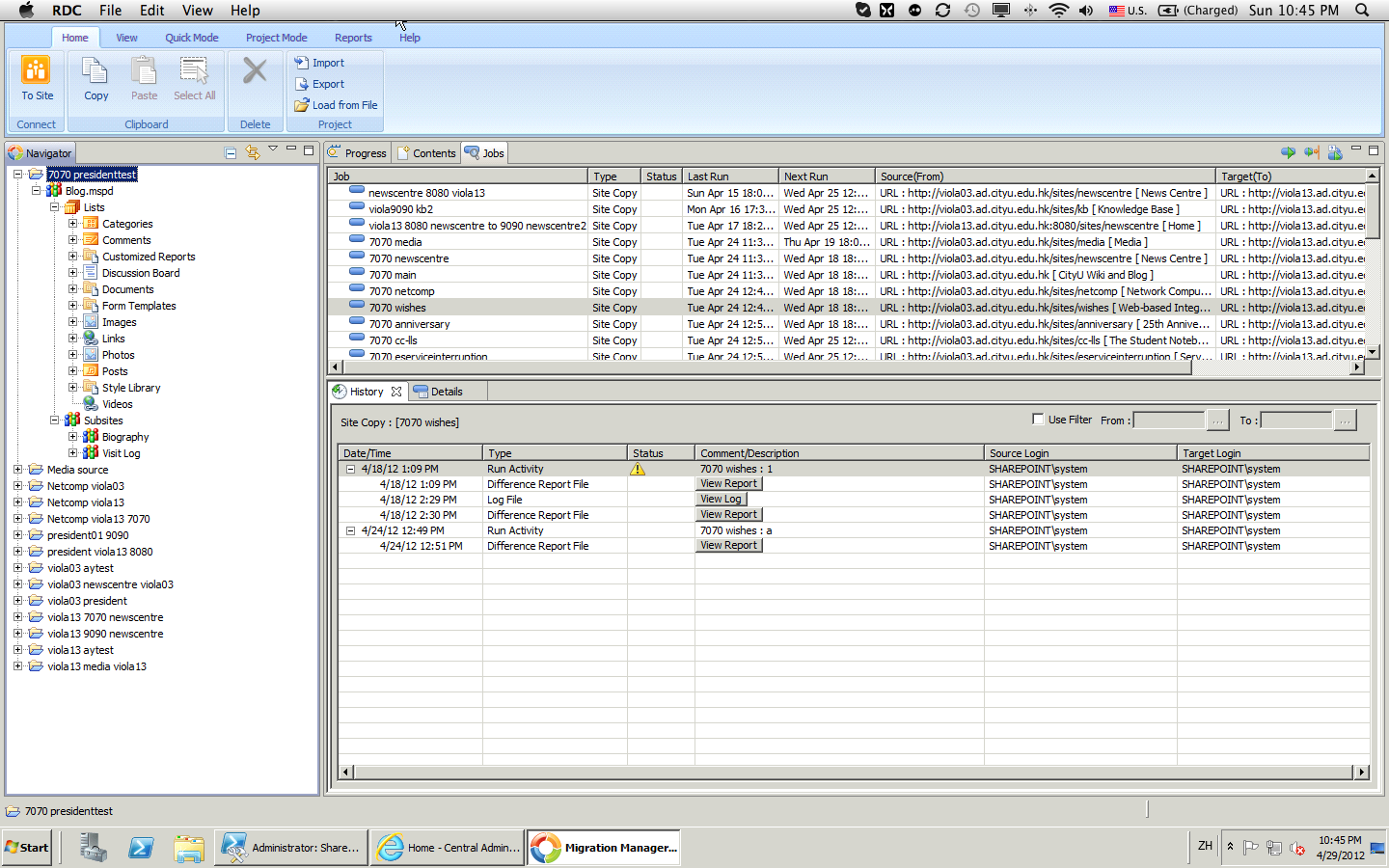
Task: Collapse the Blog.mspd node
Action: pyautogui.click(x=36, y=191)
